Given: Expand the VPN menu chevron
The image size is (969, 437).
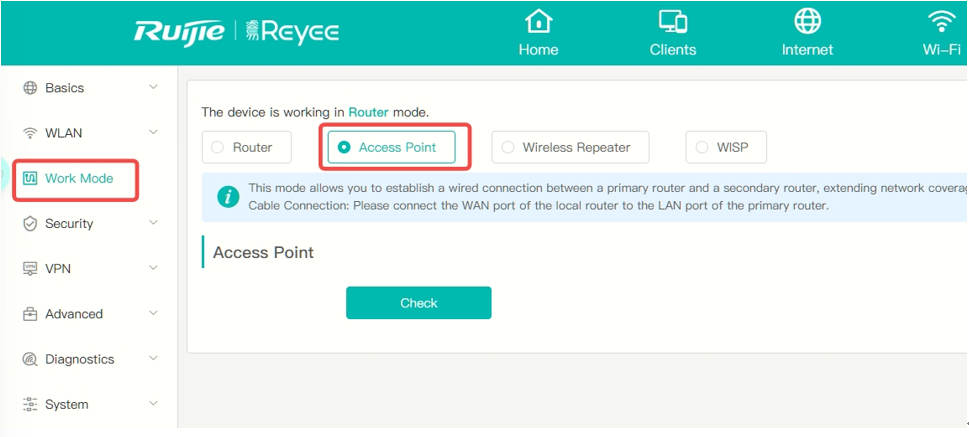Looking at the screenshot, I should tap(154, 268).
